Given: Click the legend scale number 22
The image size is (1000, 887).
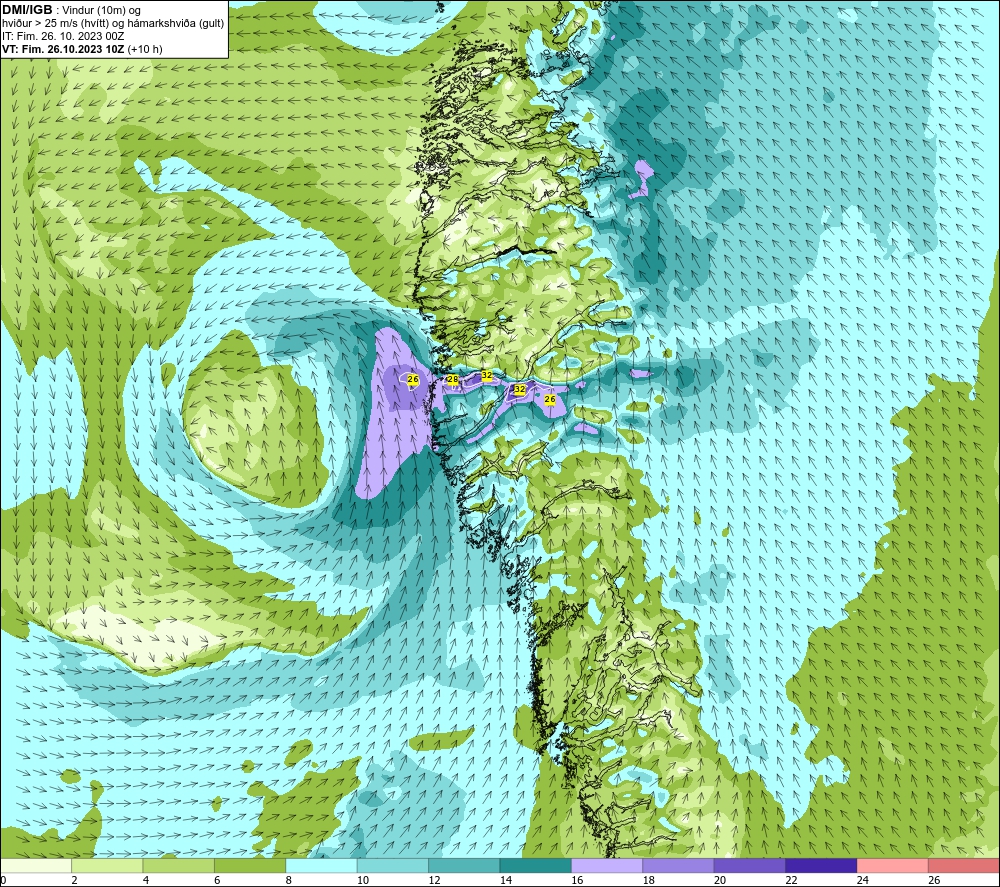Looking at the screenshot, I should [x=791, y=880].
